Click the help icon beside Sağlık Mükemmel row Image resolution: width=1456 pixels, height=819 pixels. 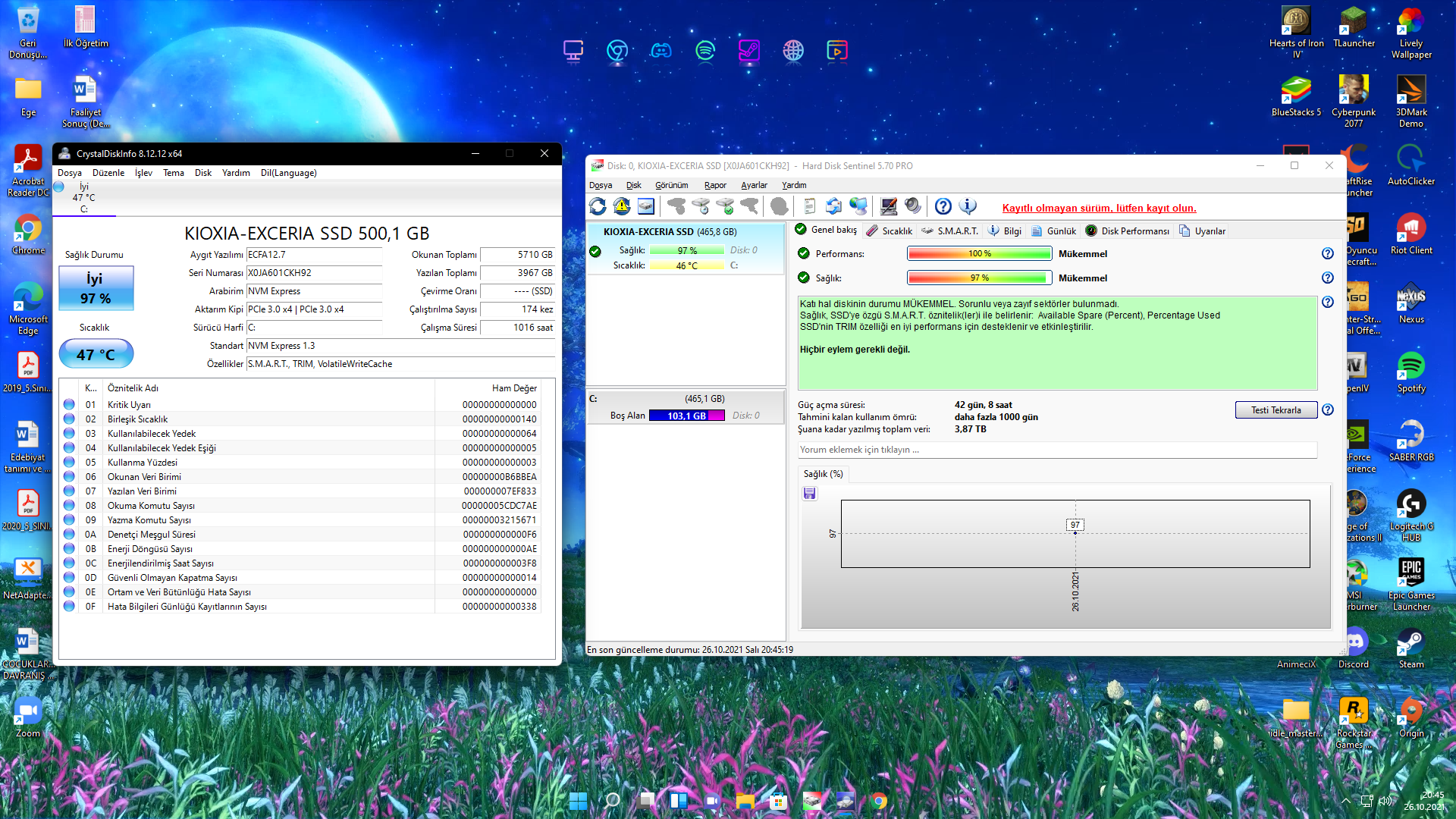point(1327,278)
